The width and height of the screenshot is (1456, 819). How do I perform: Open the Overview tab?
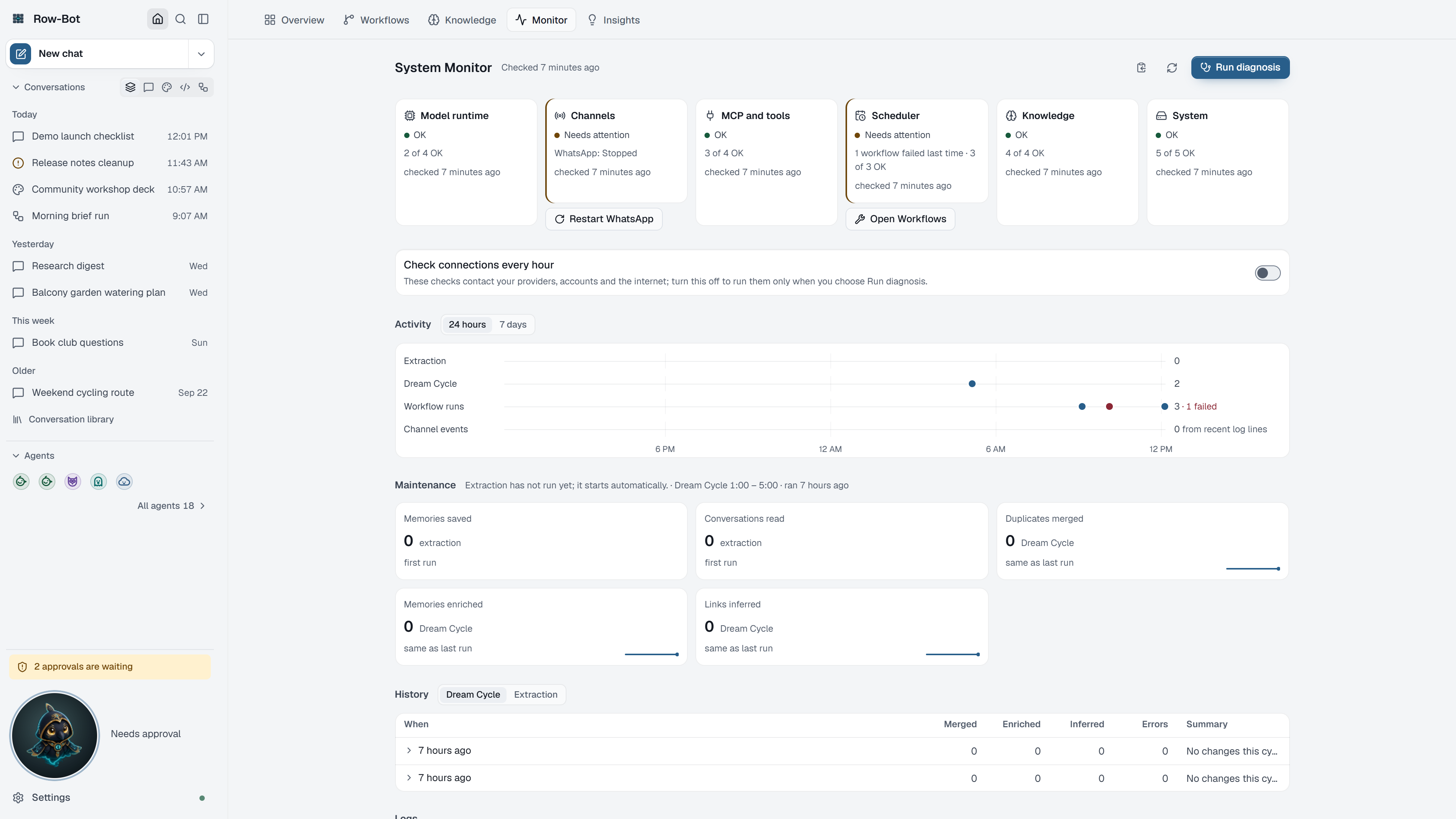coord(295,20)
